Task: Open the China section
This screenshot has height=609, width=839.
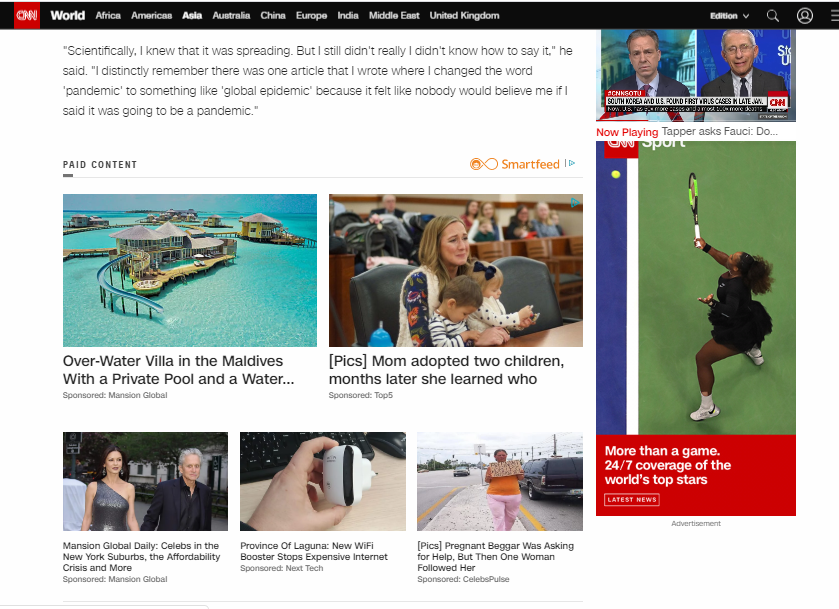Action: [273, 16]
